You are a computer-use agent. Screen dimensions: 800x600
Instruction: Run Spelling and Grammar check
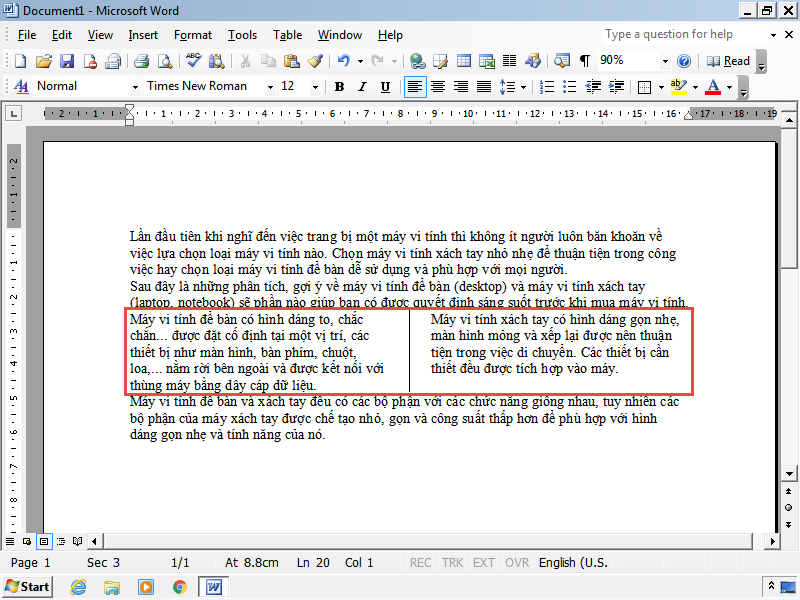[193, 61]
